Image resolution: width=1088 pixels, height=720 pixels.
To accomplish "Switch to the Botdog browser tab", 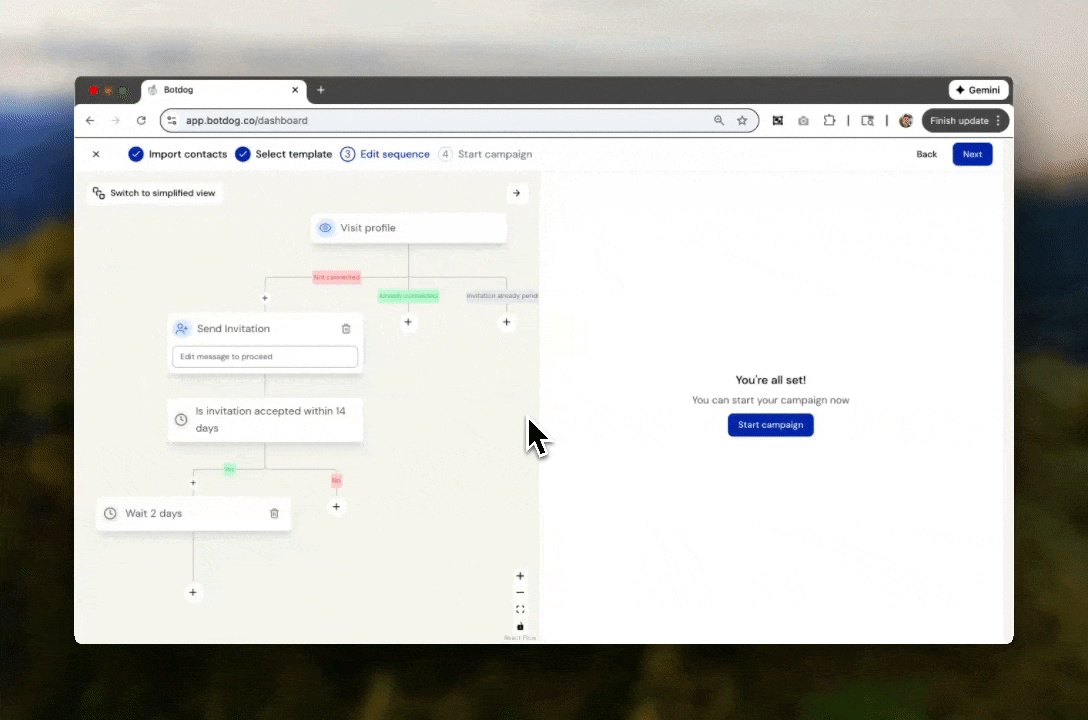I will (178, 89).
